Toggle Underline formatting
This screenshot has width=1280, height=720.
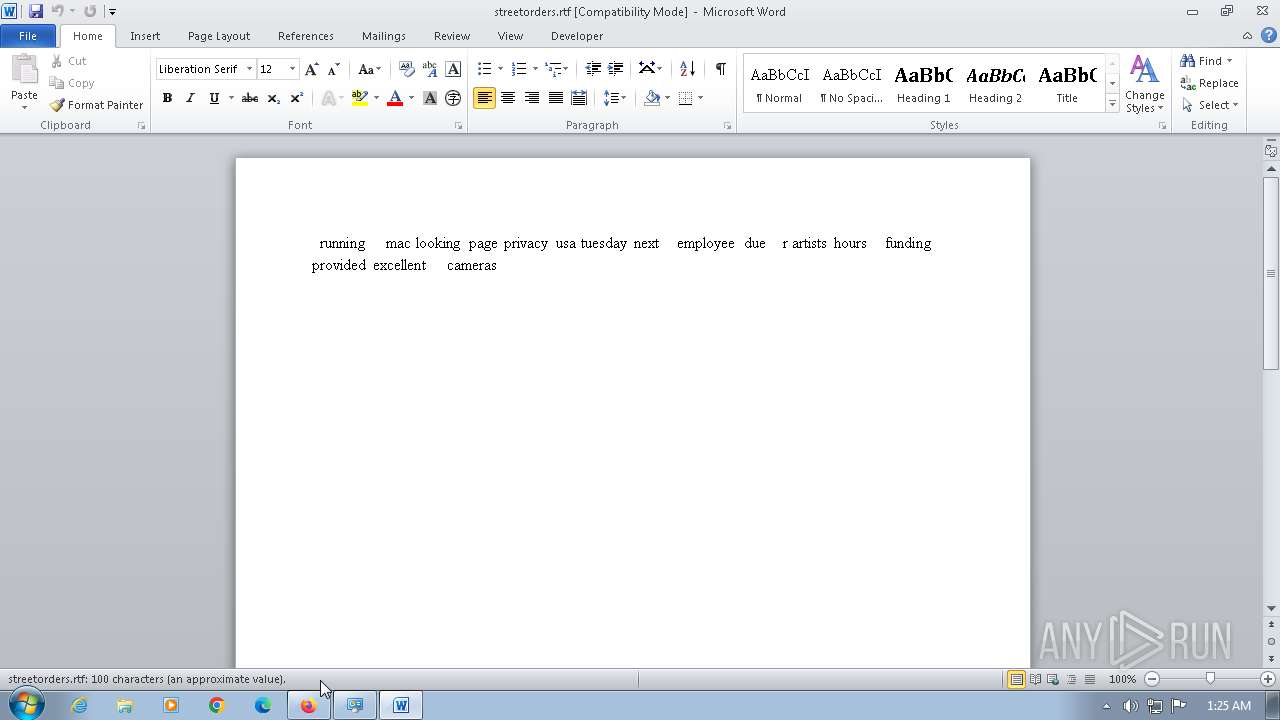coord(213,98)
